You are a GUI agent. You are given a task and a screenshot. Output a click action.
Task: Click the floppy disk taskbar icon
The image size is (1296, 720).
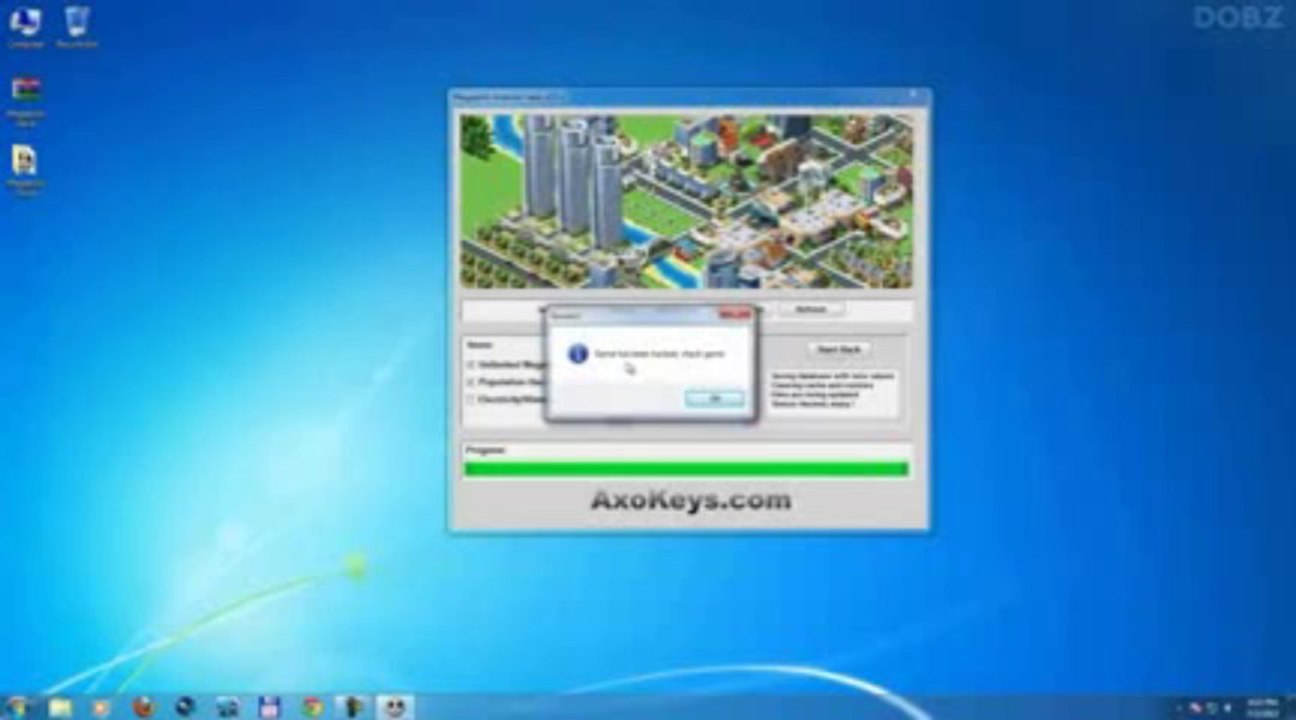point(269,707)
